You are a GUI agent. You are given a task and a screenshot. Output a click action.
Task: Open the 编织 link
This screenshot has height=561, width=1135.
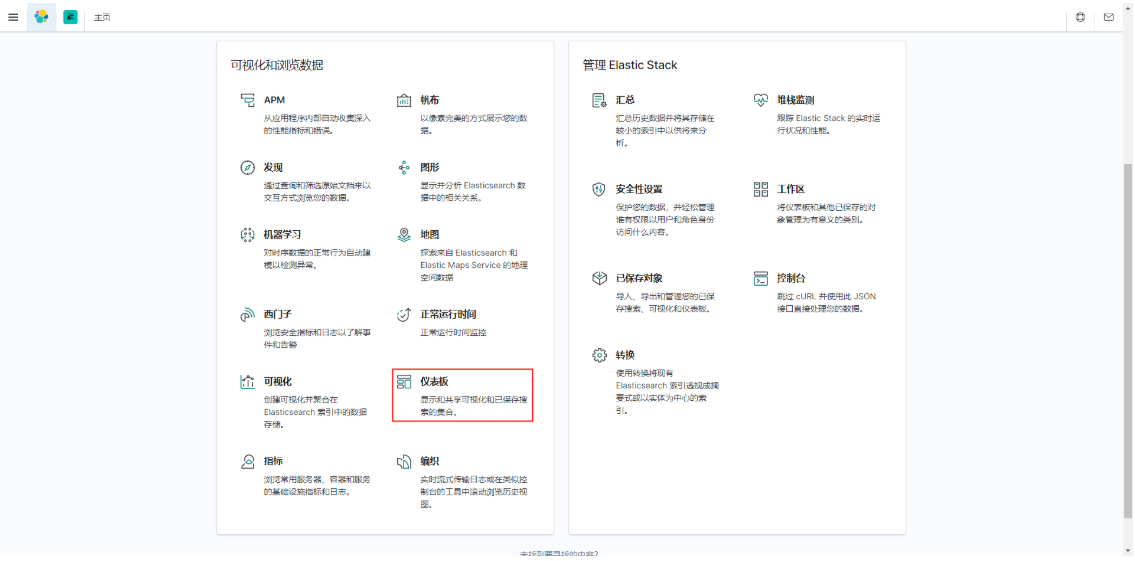[429, 460]
